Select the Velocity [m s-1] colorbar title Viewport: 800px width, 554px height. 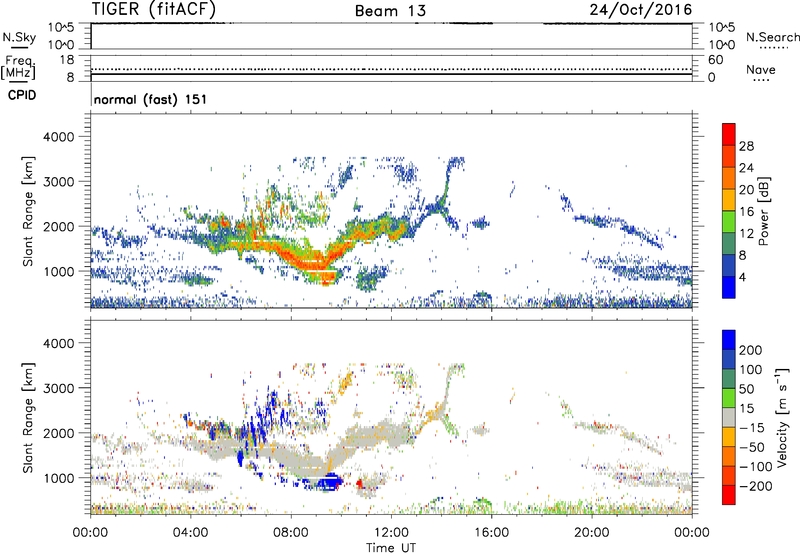781,417
